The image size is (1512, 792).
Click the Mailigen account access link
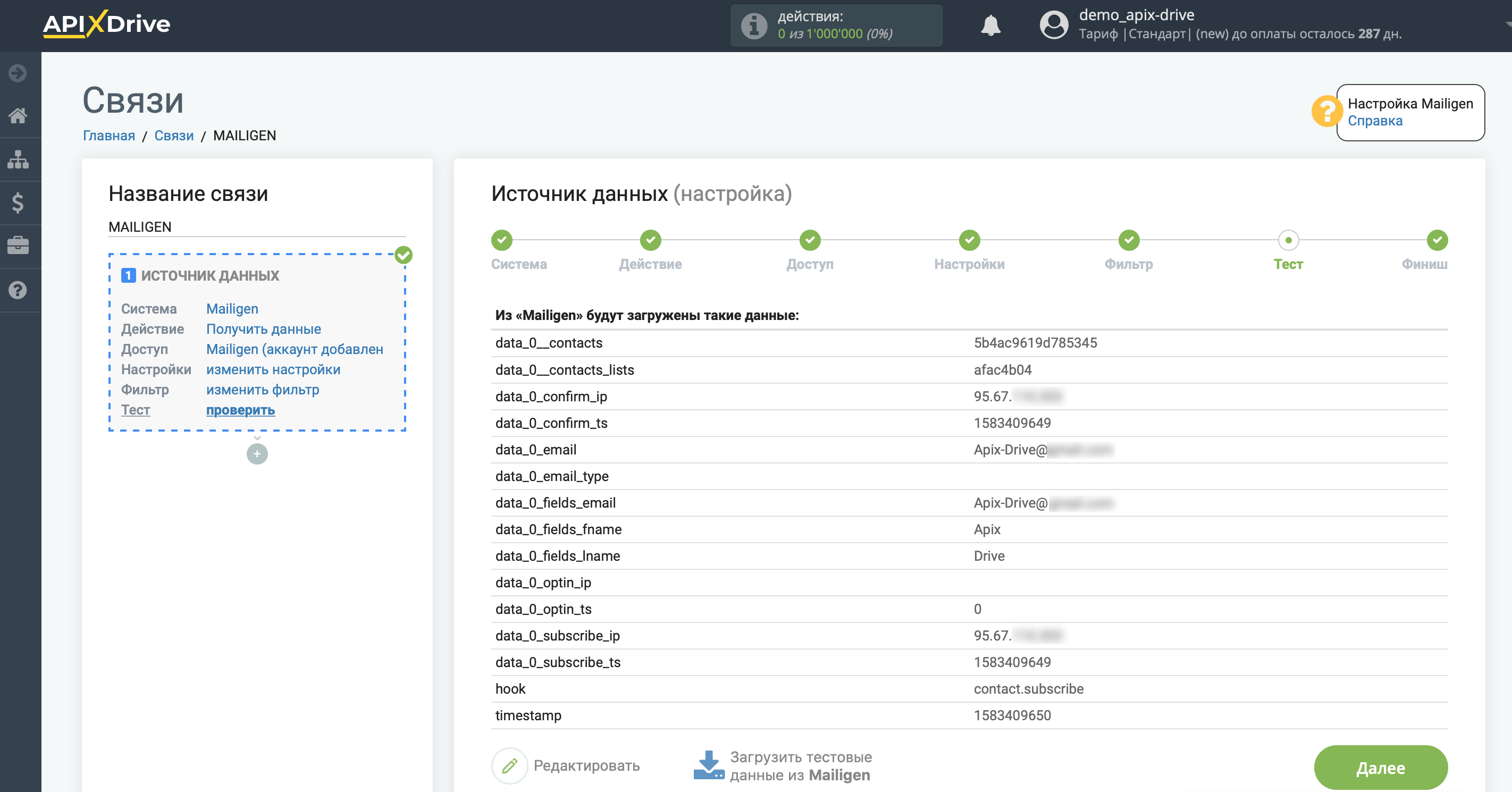click(295, 349)
